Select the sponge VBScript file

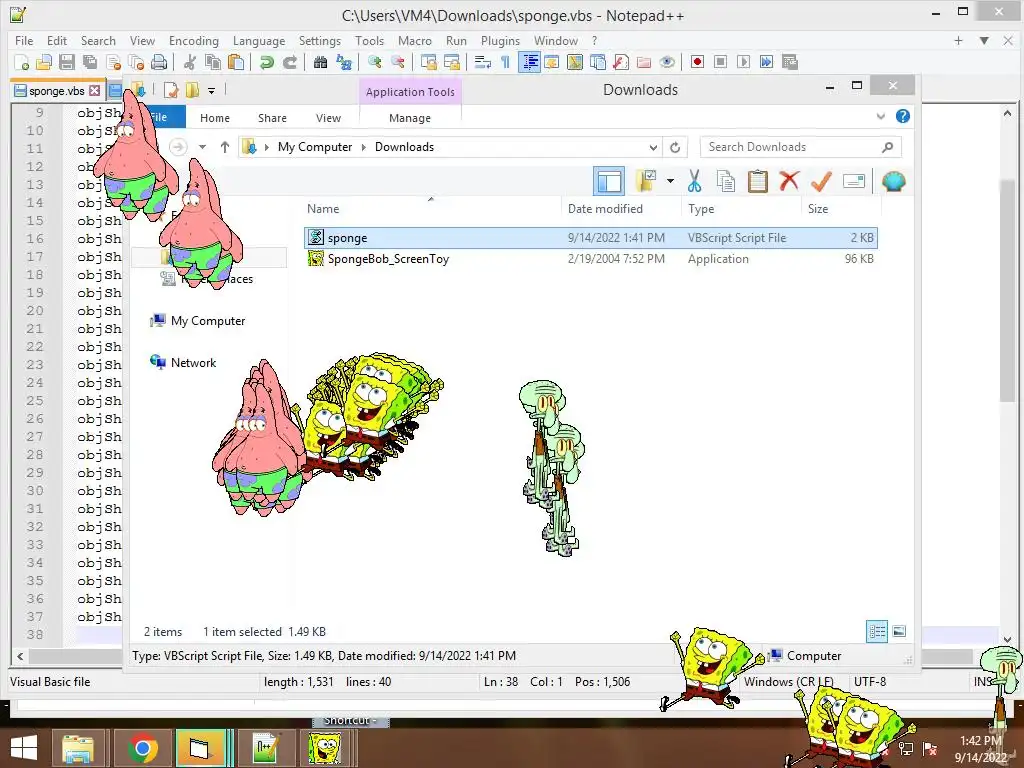click(590, 238)
